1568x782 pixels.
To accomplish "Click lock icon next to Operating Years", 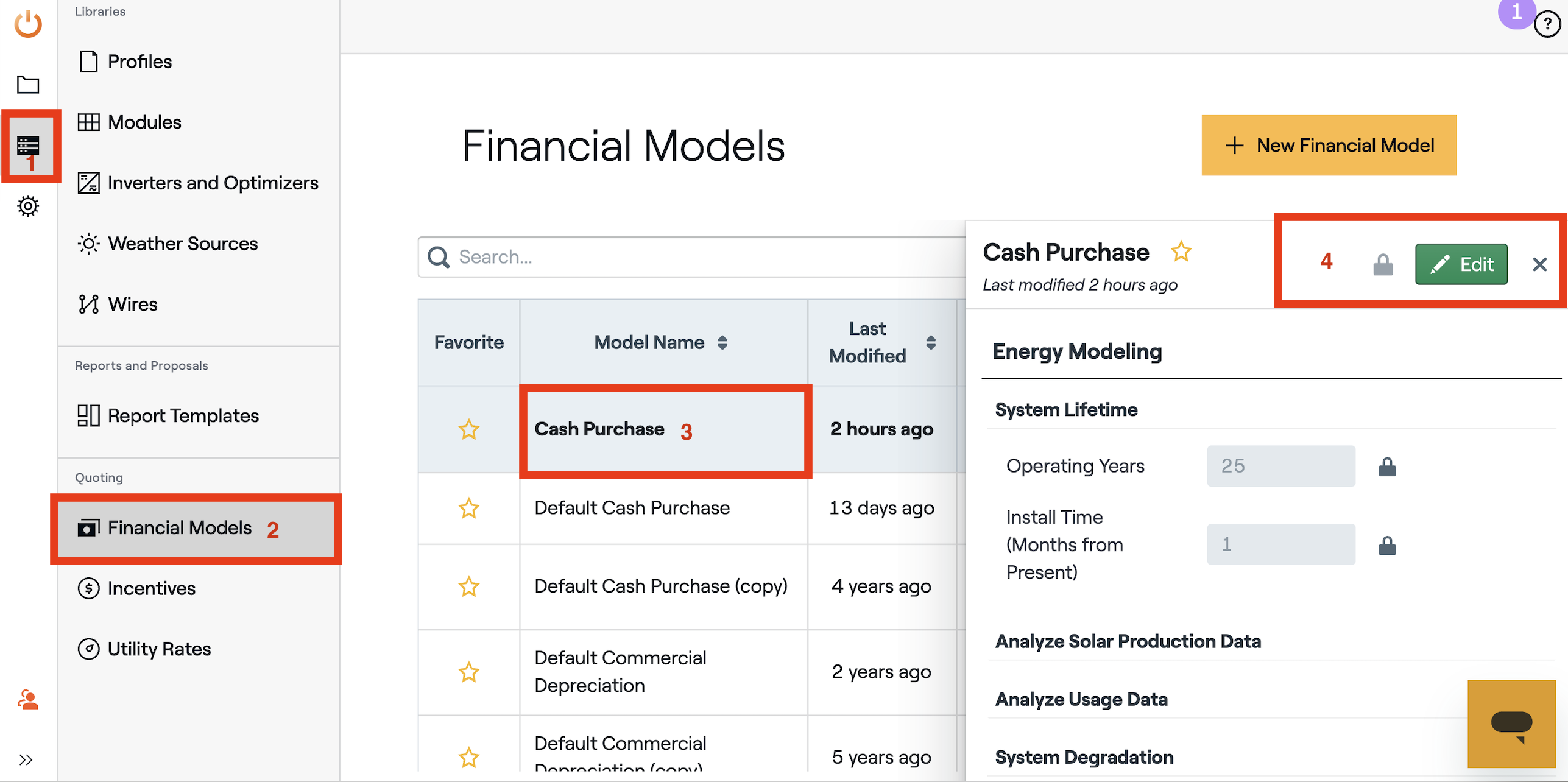I will (x=1387, y=467).
